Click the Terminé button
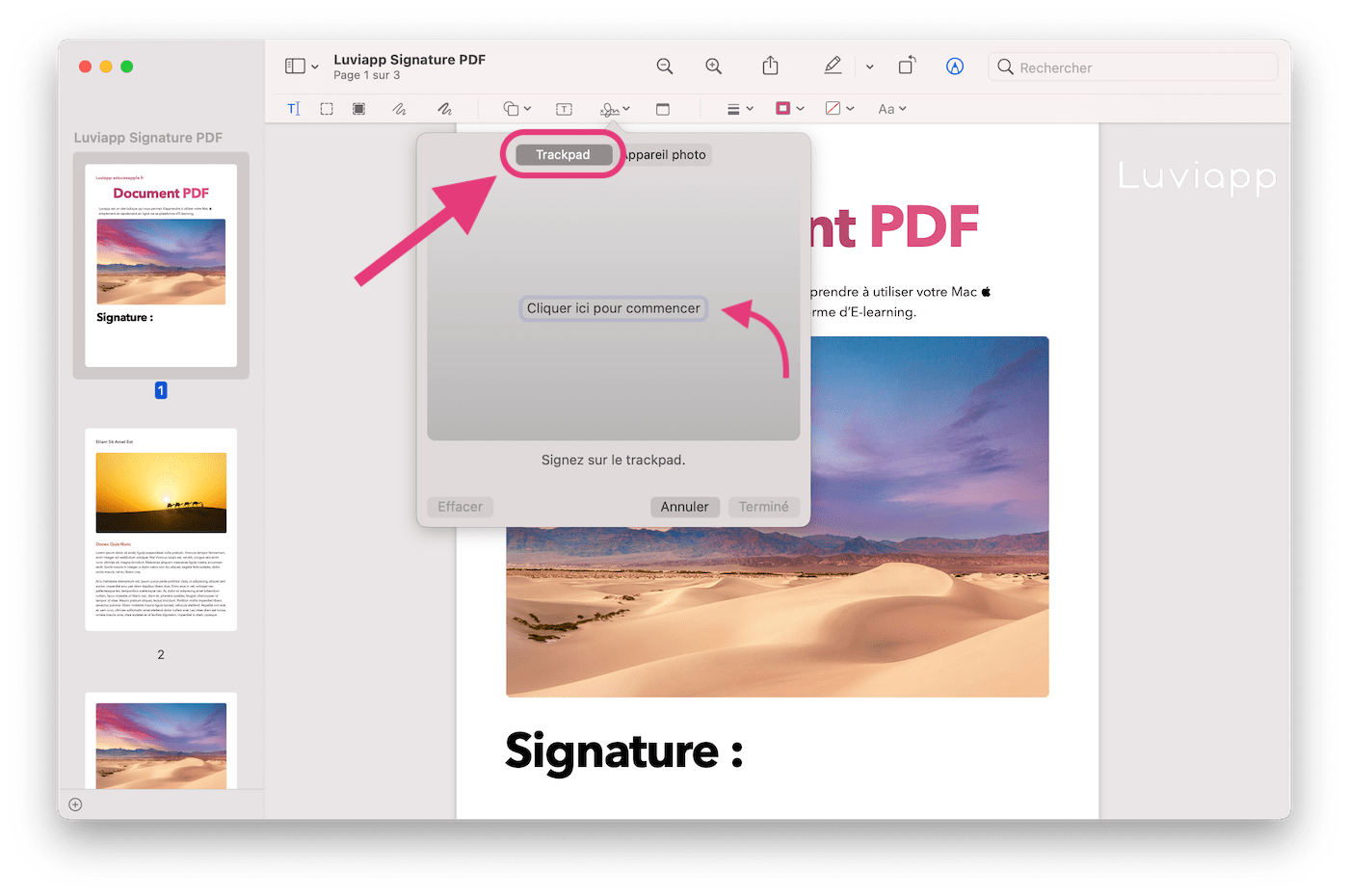The width and height of the screenshot is (1349, 896). 763,507
